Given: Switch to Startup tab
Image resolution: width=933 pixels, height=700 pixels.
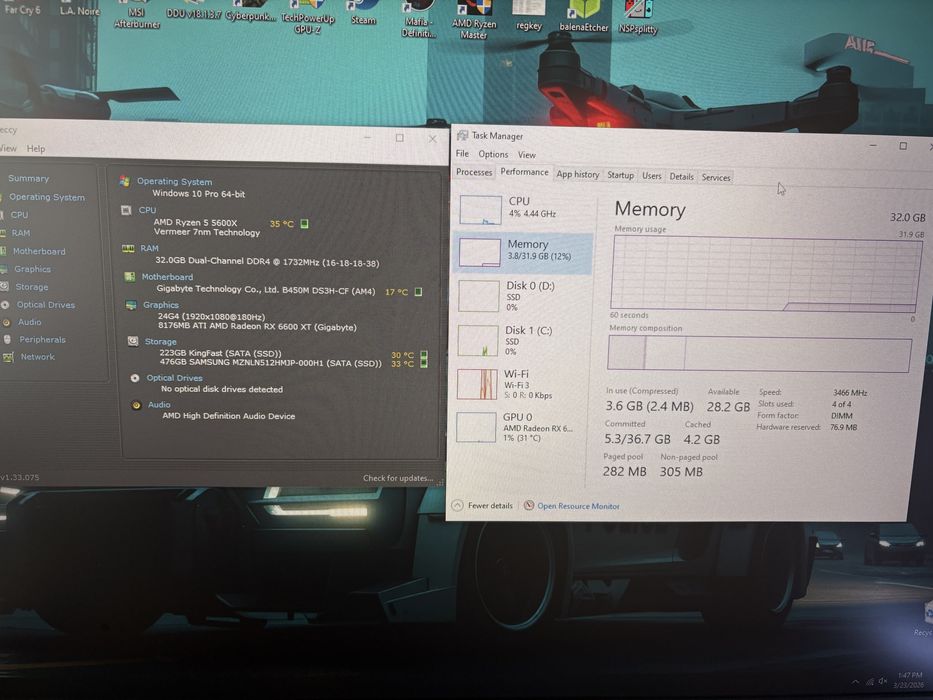Looking at the screenshot, I should (620, 175).
